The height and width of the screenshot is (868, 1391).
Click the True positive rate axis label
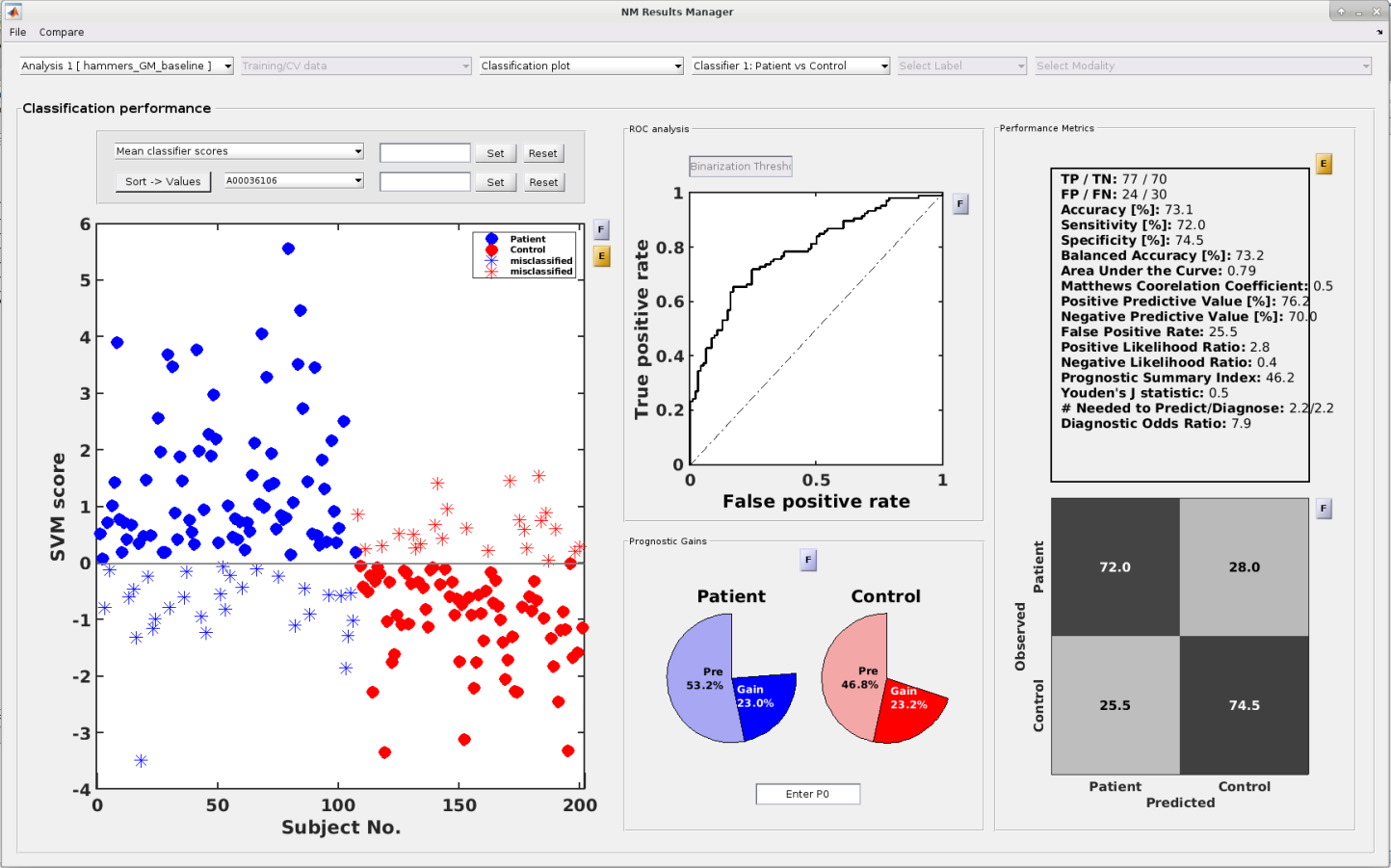tap(642, 330)
